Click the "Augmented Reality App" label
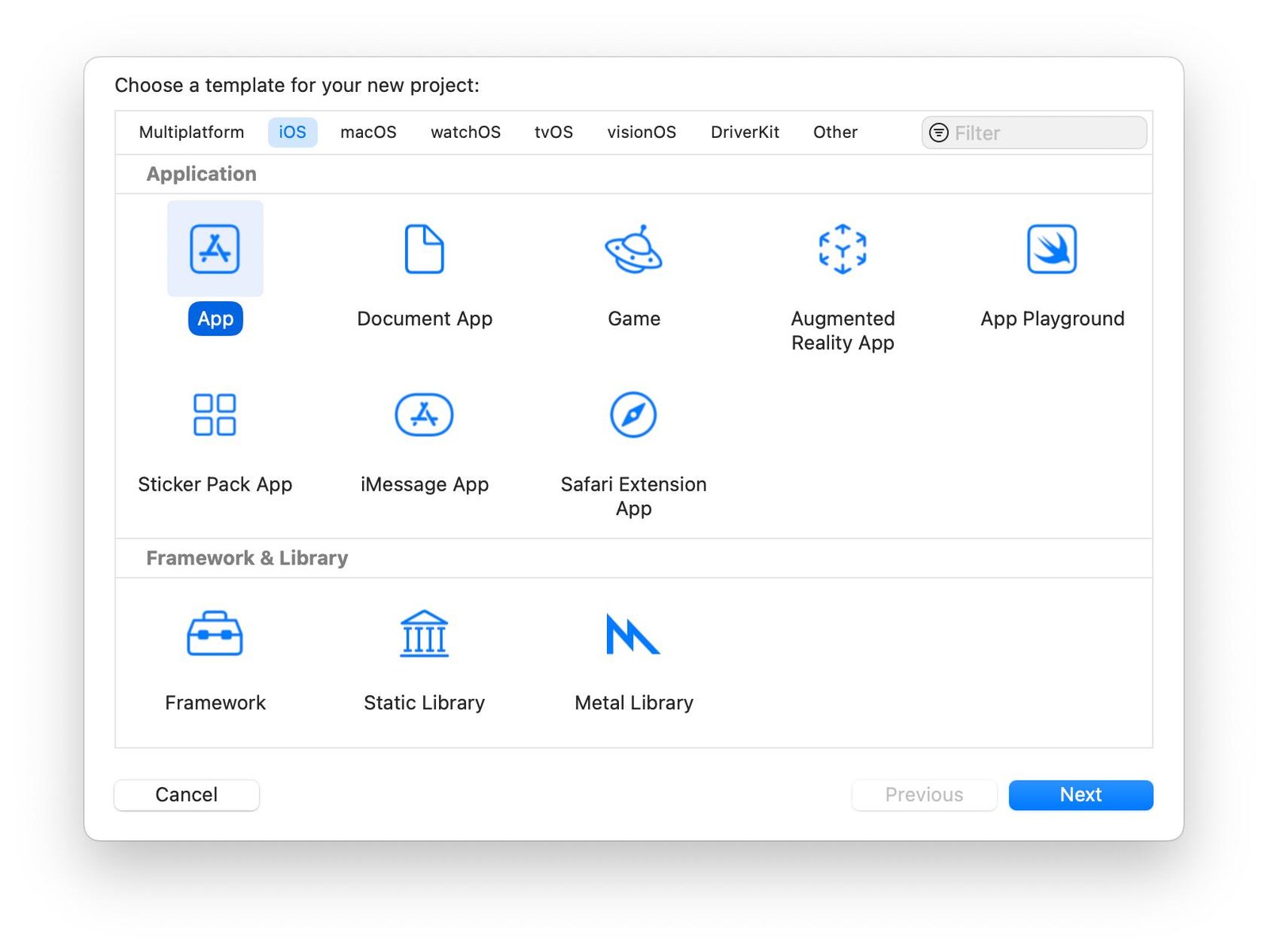Image resolution: width=1268 pixels, height=952 pixels. (843, 331)
